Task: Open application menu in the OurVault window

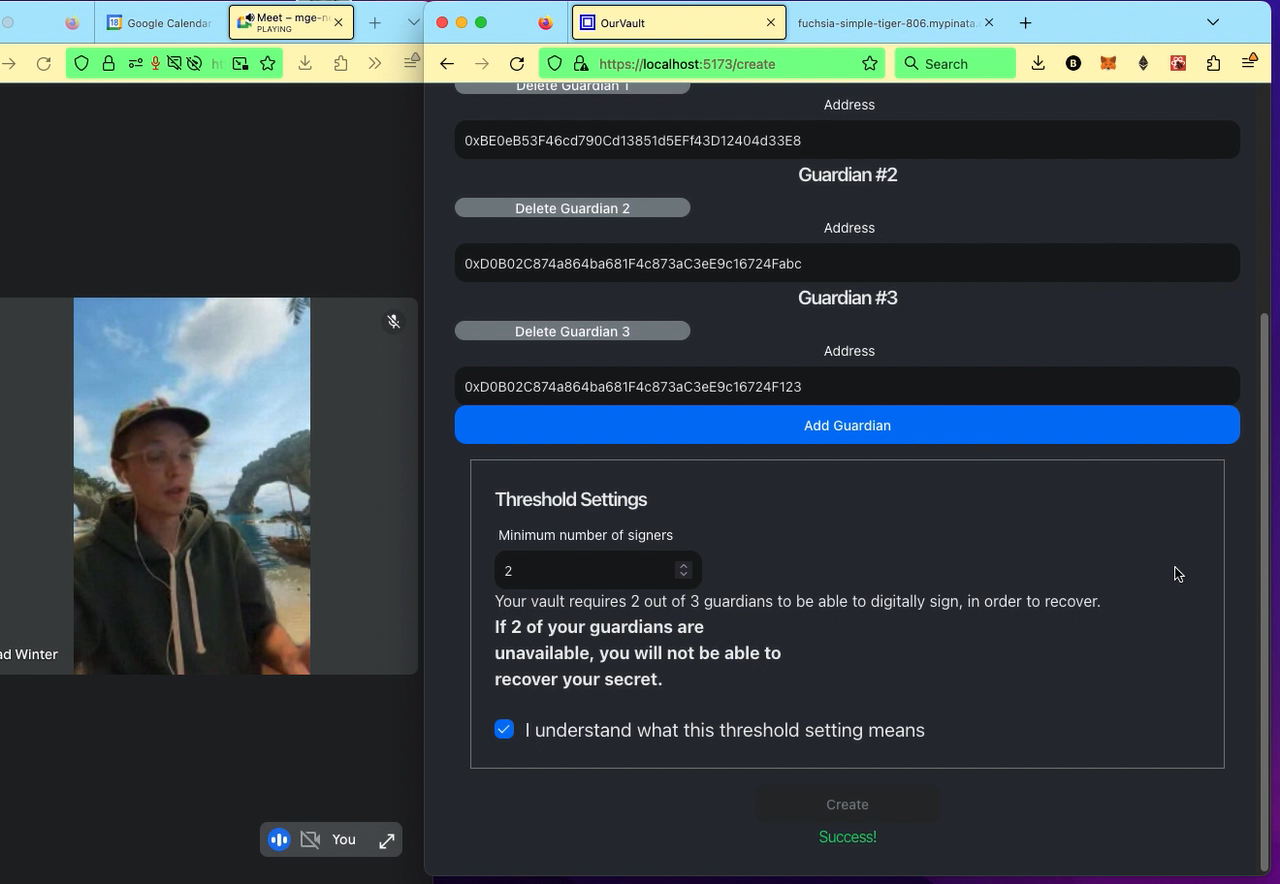Action: pyautogui.click(x=1249, y=62)
